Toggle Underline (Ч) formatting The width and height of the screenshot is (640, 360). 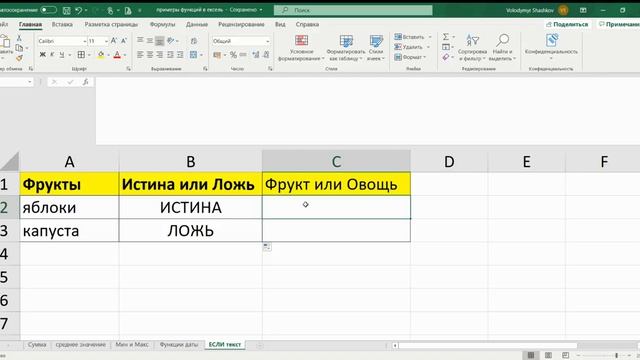click(x=62, y=55)
